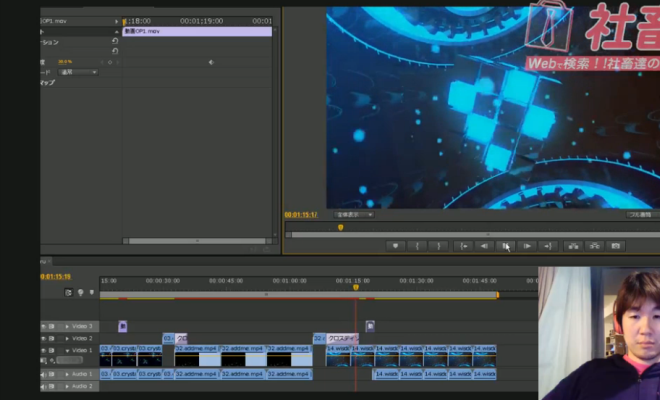Click the Extract button in program monitor
Screen dimensions: 660x400
coord(594,245)
